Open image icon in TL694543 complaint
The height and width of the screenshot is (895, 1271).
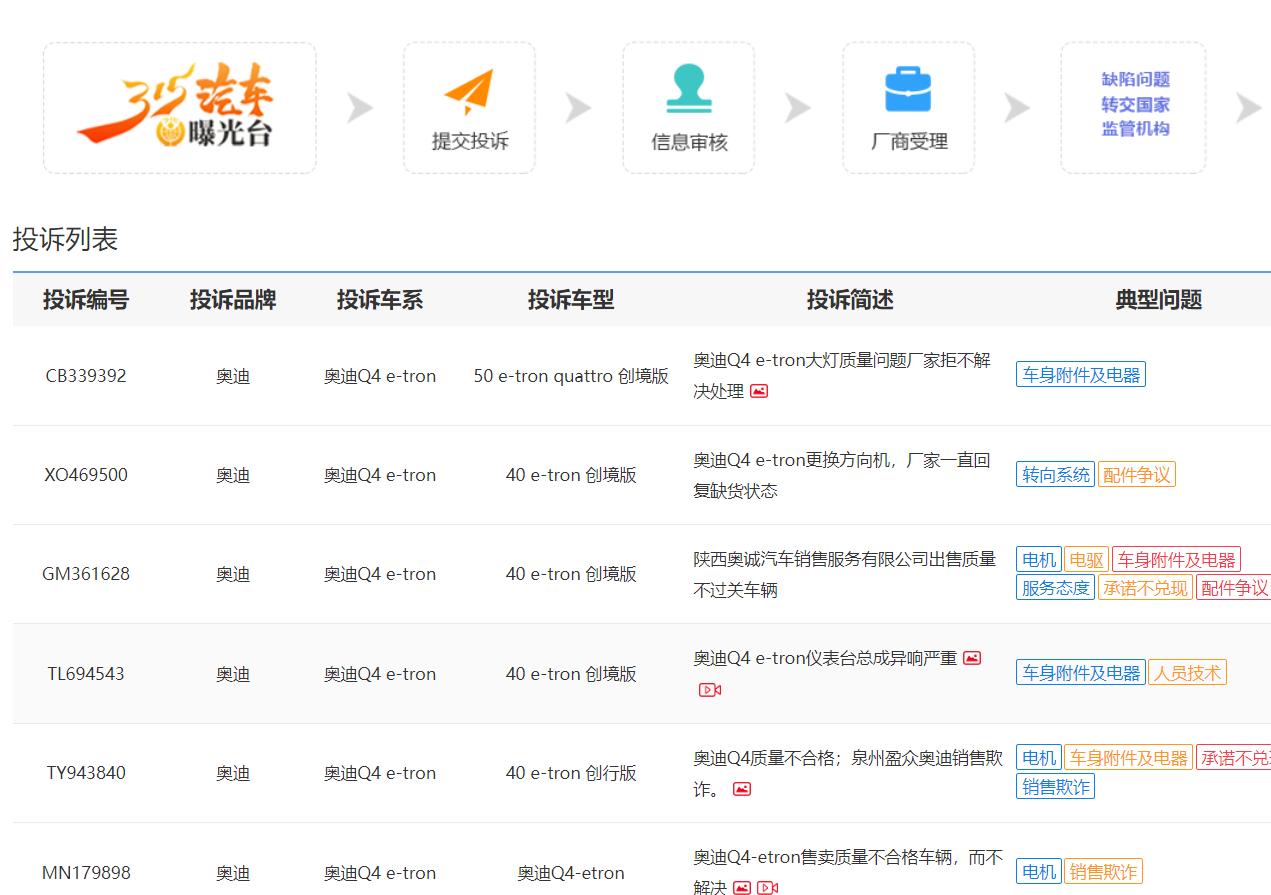(972, 658)
